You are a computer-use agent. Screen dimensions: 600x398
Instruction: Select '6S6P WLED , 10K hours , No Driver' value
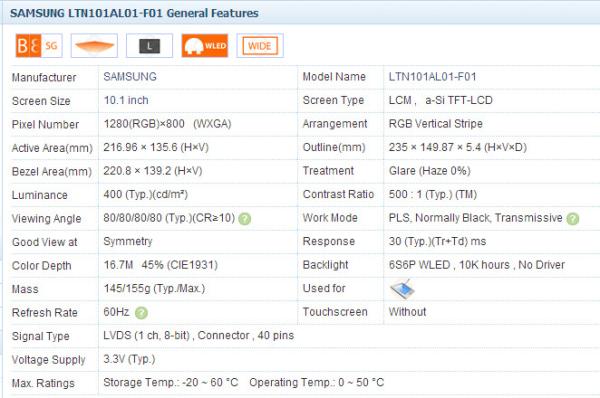(x=477, y=265)
